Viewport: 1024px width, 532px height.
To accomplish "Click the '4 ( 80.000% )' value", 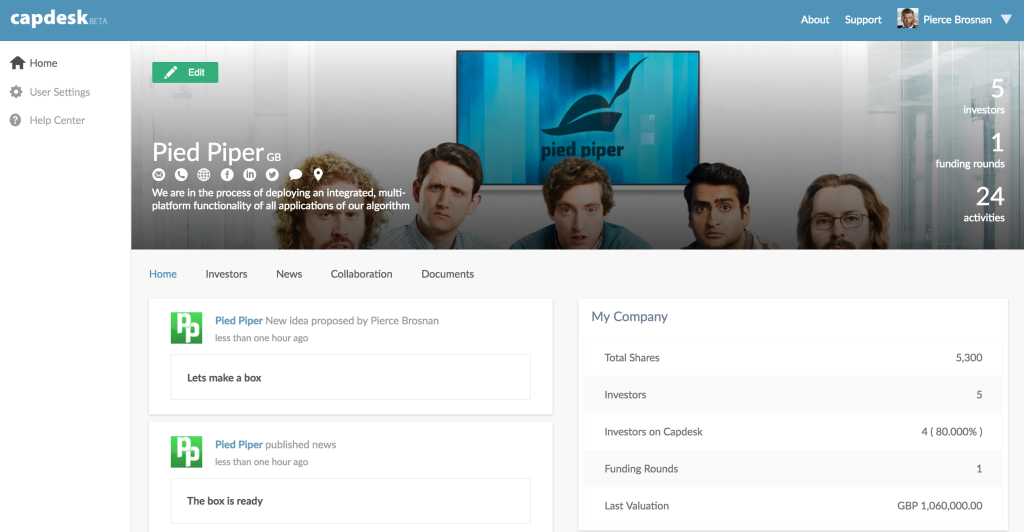I will pos(952,431).
